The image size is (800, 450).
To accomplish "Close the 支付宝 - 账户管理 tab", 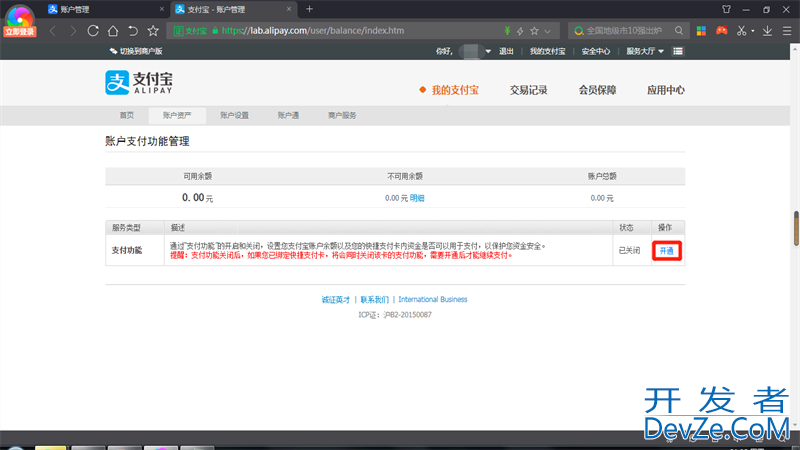I will pyautogui.click(x=289, y=9).
